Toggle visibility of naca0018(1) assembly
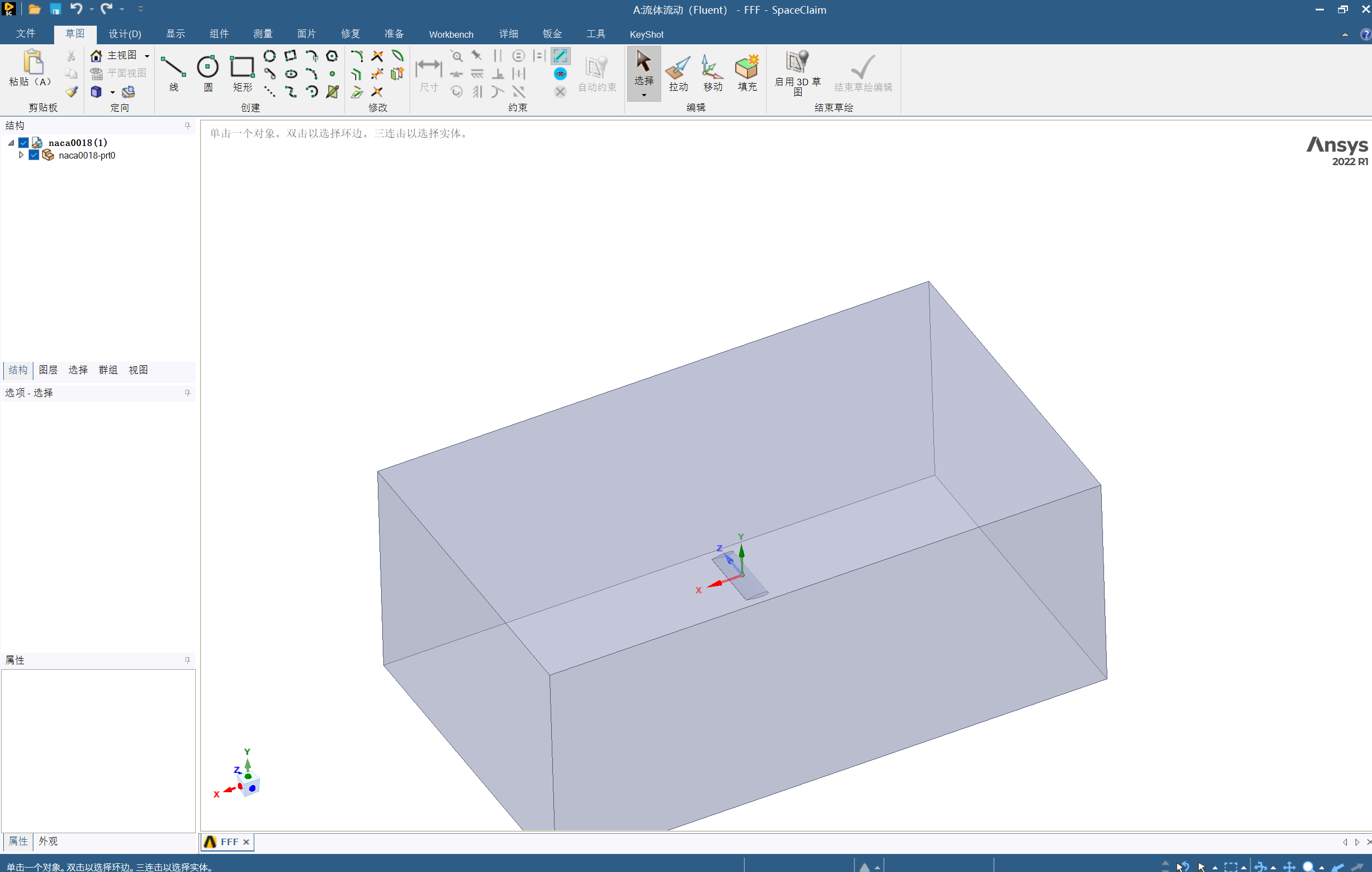Screen dimensions: 1372x872 pos(23,141)
